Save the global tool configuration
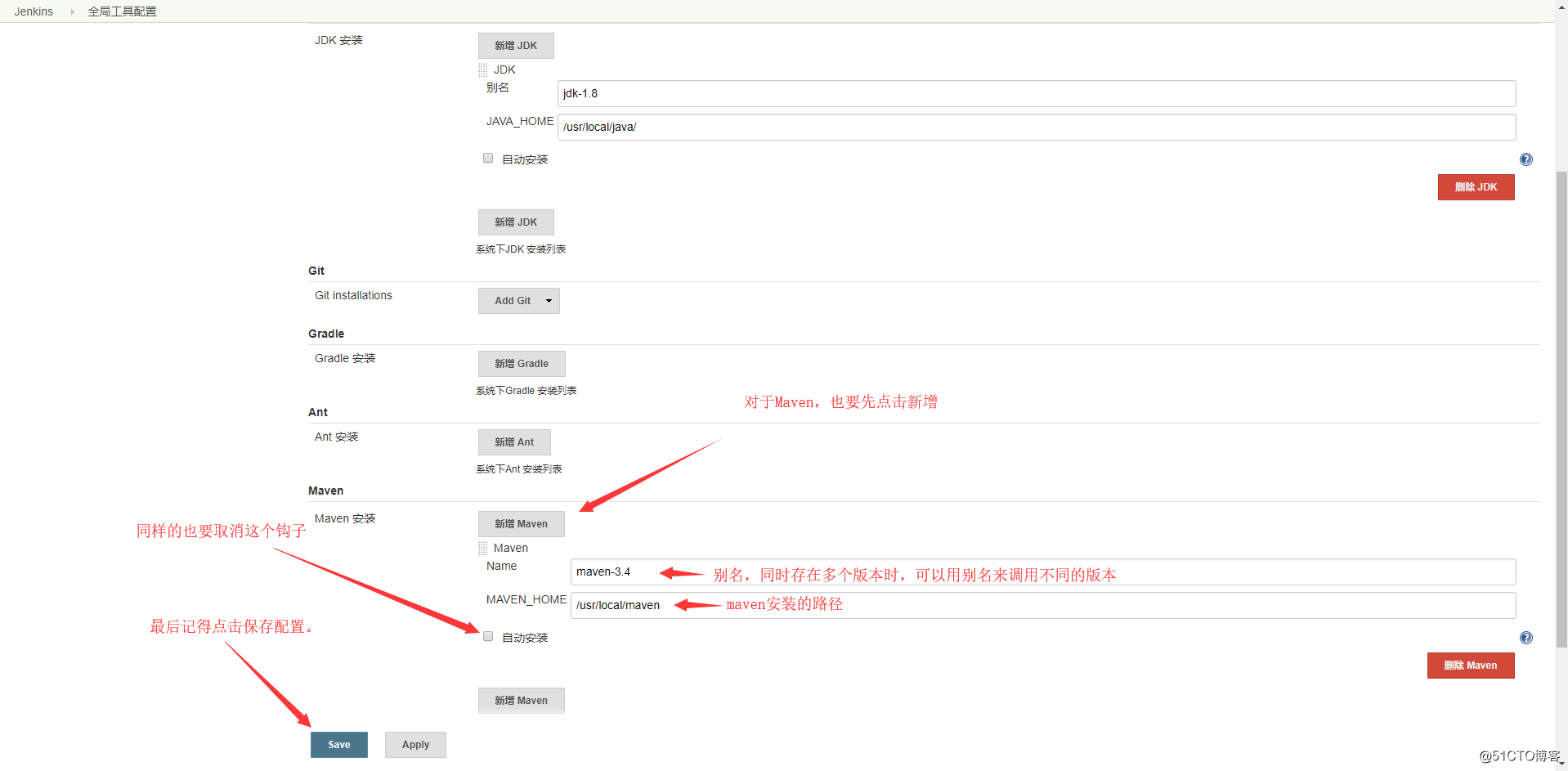 (339, 745)
